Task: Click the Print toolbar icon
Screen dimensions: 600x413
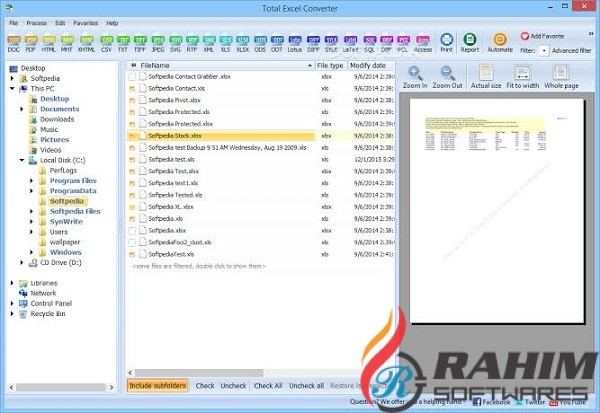Action: pyautogui.click(x=447, y=43)
